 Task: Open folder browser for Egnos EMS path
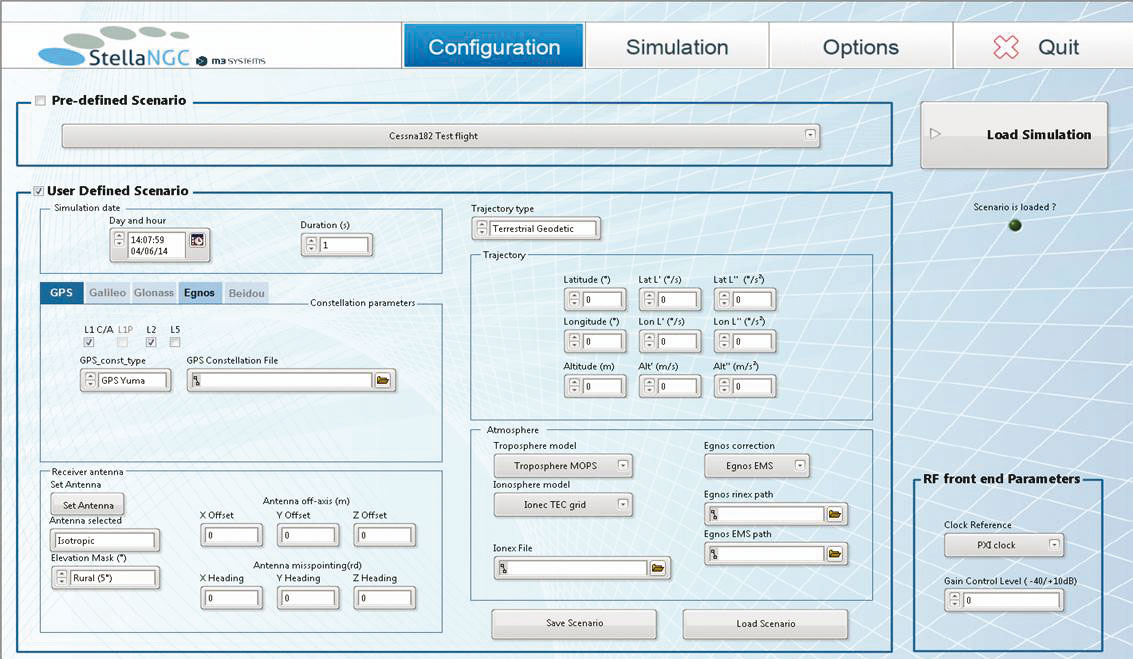tap(835, 554)
